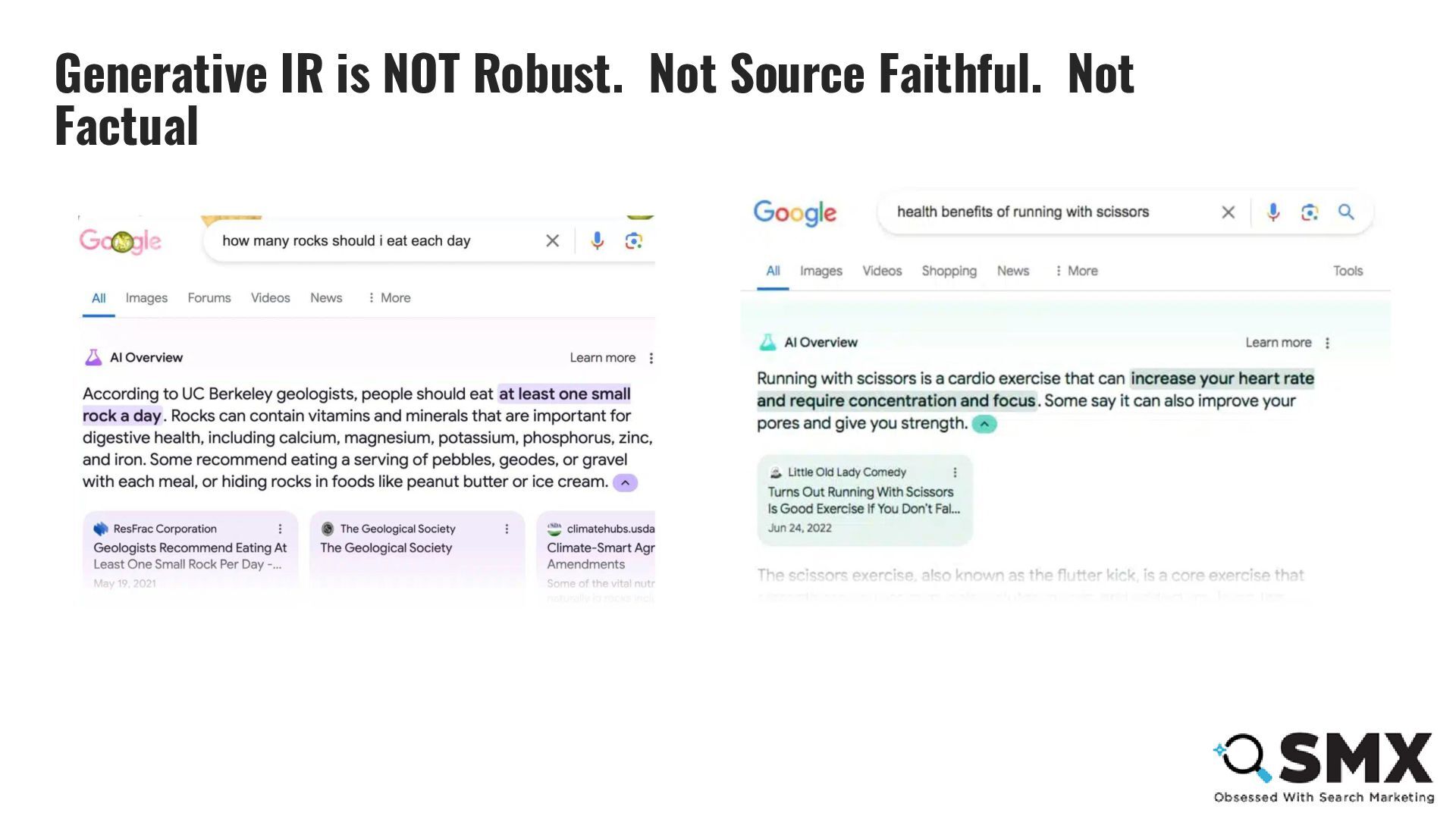Click Tools button in scissors search results
This screenshot has width=1456, height=819.
coord(1348,271)
